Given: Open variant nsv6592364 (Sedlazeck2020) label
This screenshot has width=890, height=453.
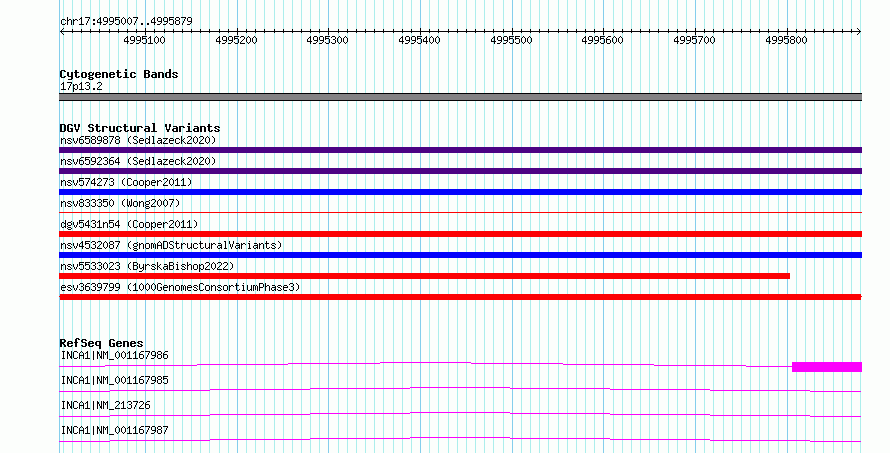Looking at the screenshot, I should point(138,161).
